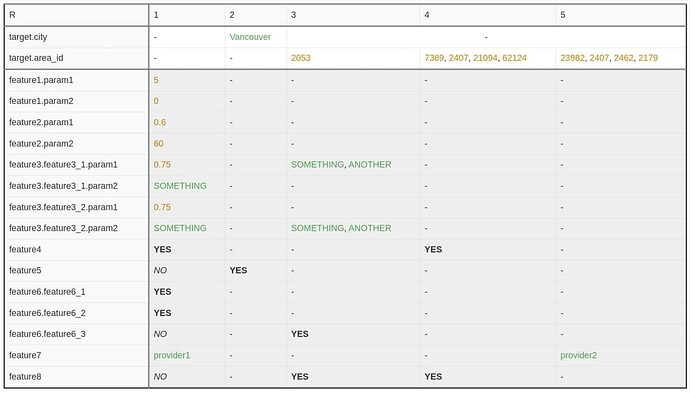Image resolution: width=690 pixels, height=393 pixels.
Task: Click the YES in column 4 feature4 row
Action: (x=433, y=249)
